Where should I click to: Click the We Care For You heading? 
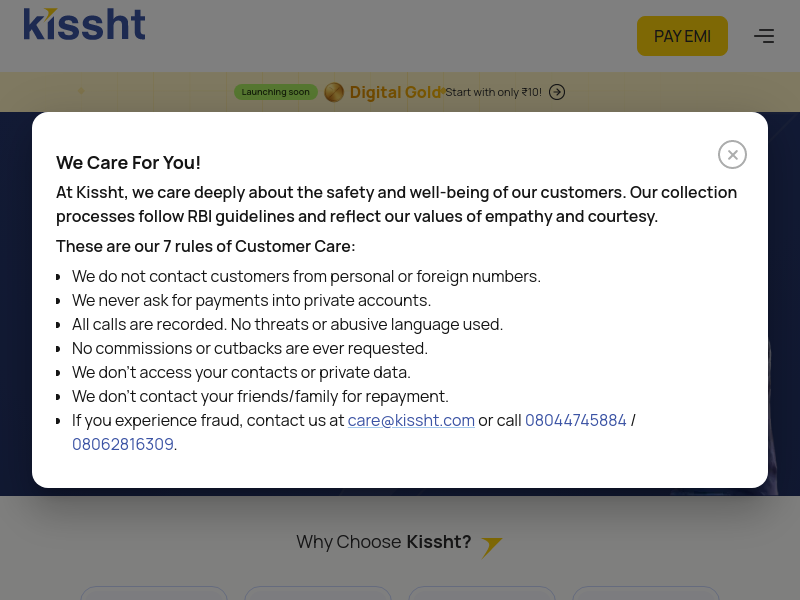(x=128, y=163)
